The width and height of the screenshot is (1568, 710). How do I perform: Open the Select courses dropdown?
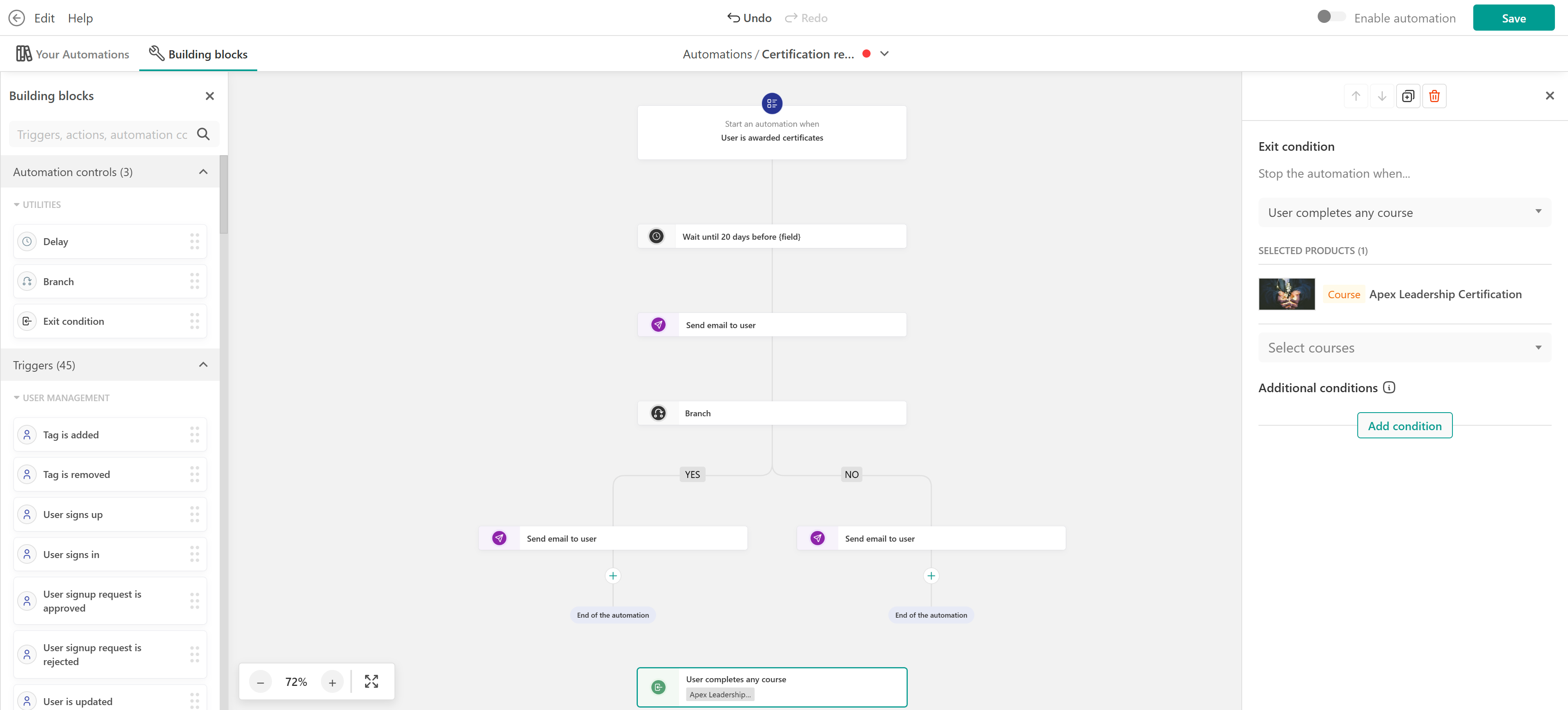pyautogui.click(x=1404, y=348)
